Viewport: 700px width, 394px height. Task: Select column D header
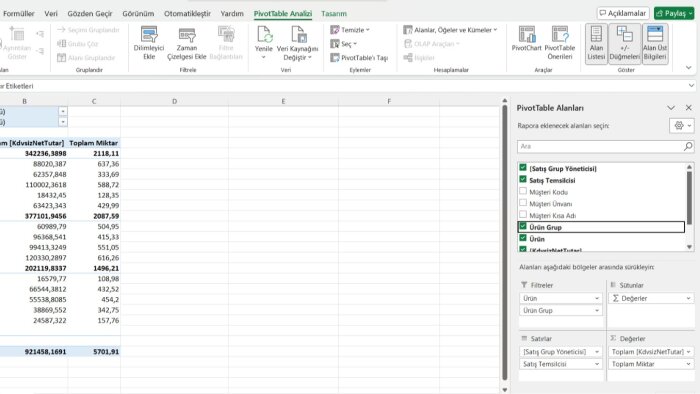click(x=175, y=101)
